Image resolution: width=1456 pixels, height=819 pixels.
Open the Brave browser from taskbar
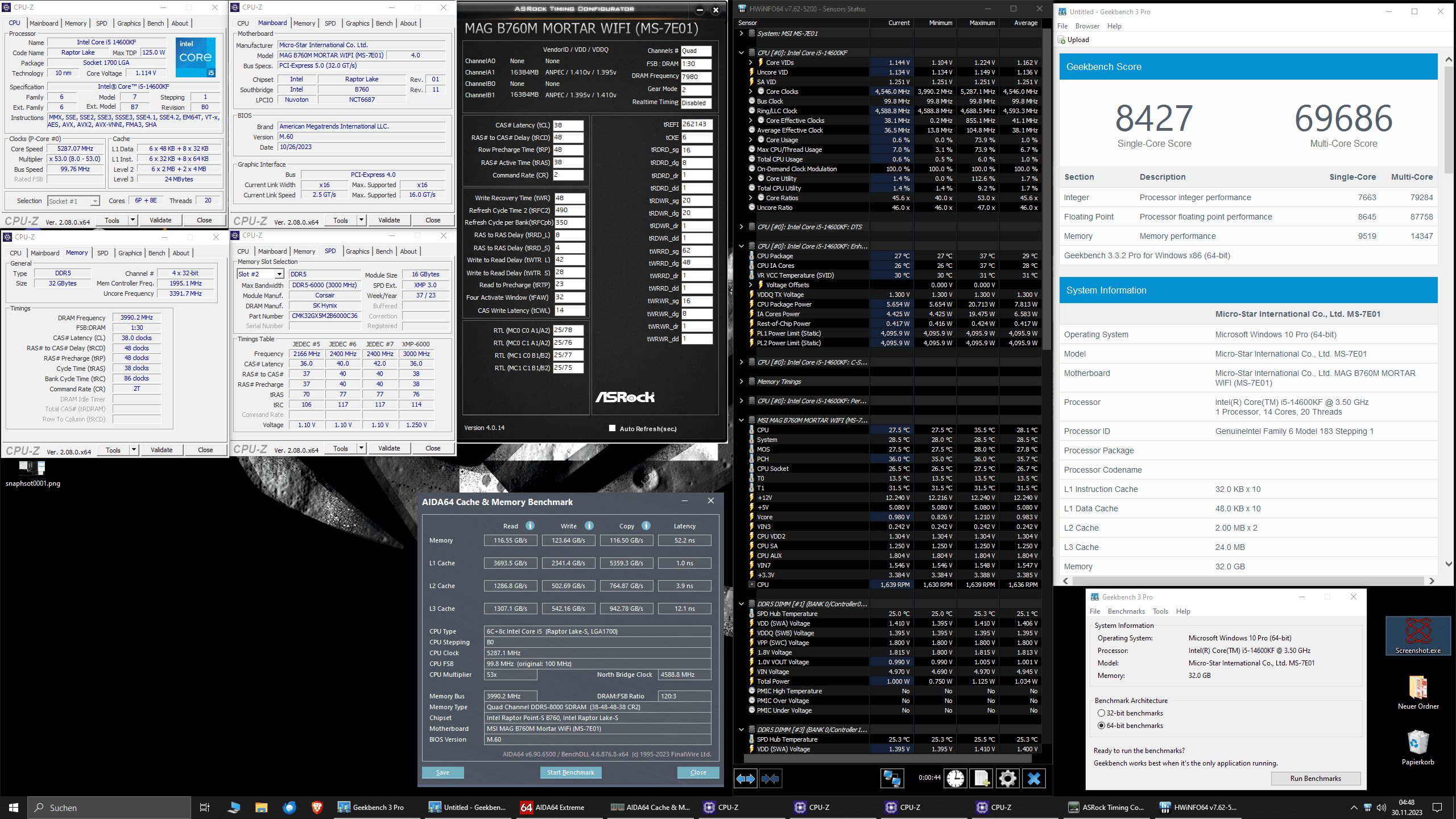317,807
